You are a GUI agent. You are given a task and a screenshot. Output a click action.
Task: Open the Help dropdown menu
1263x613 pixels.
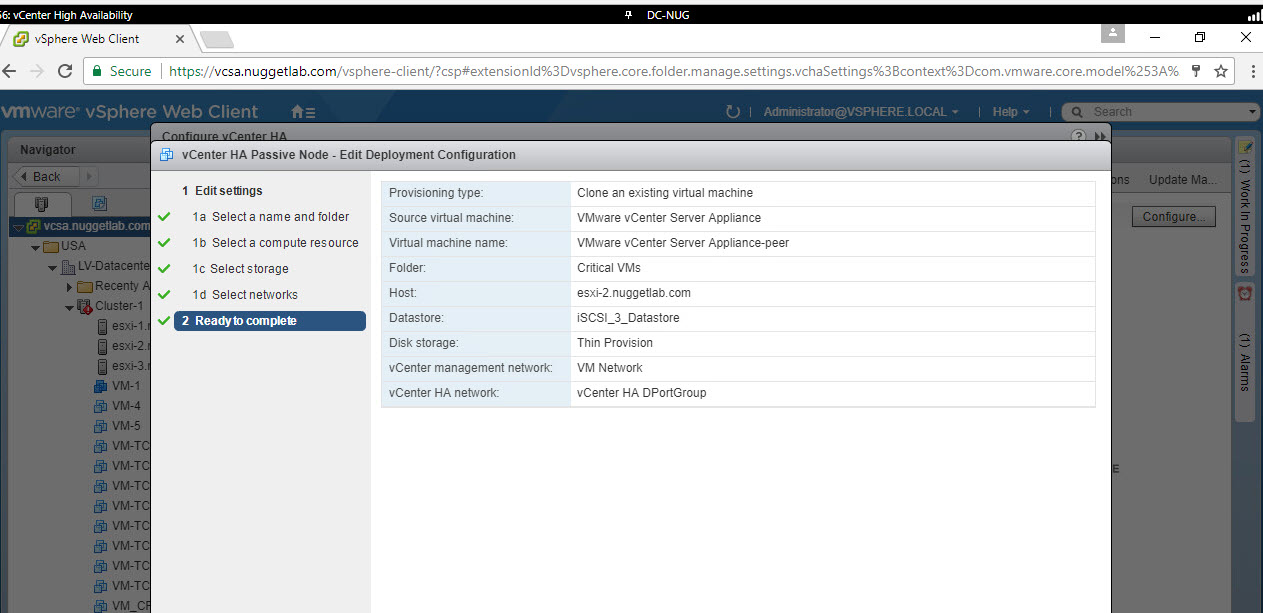pos(1011,112)
